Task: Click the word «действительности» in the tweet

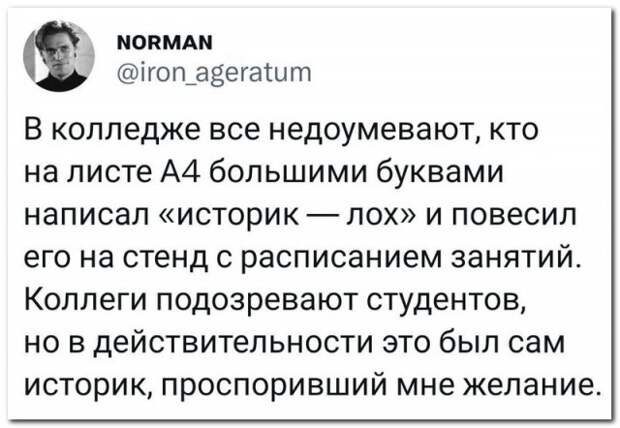Action: [x=233, y=343]
